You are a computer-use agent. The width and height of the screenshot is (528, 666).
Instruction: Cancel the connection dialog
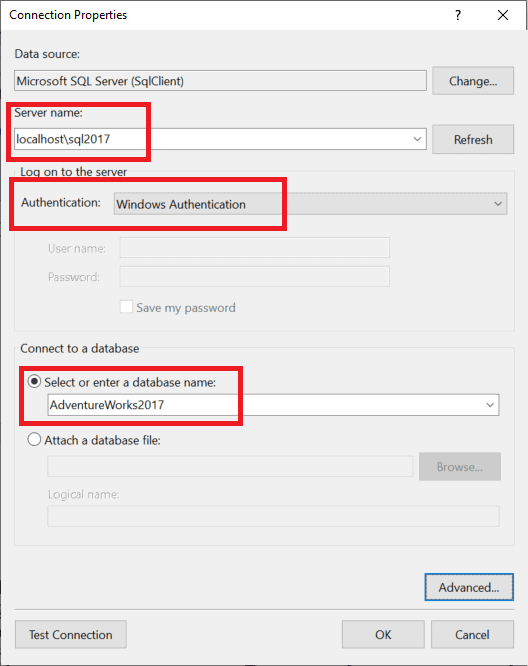(472, 635)
